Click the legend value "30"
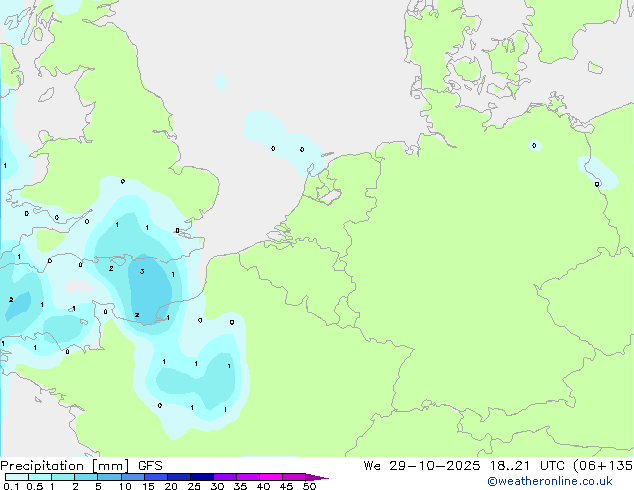Screen dimensions: 634x490 217,486
